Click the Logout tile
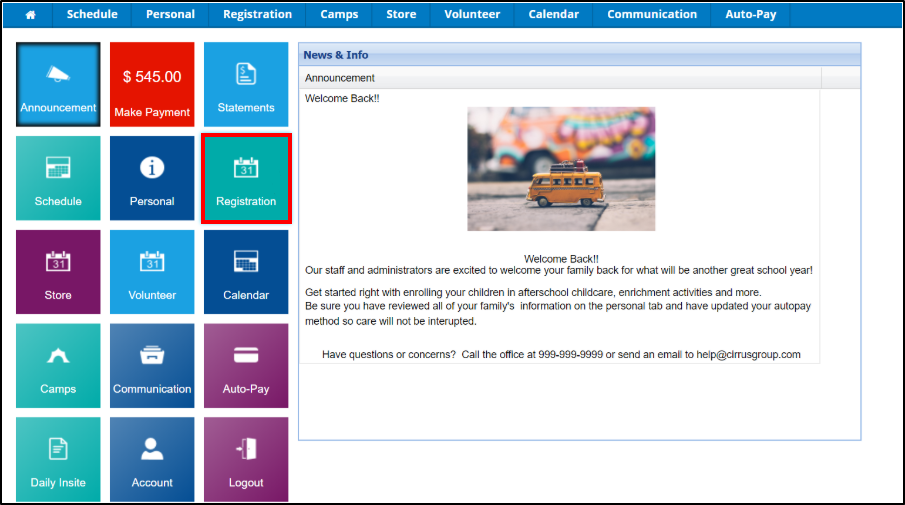 coord(246,459)
